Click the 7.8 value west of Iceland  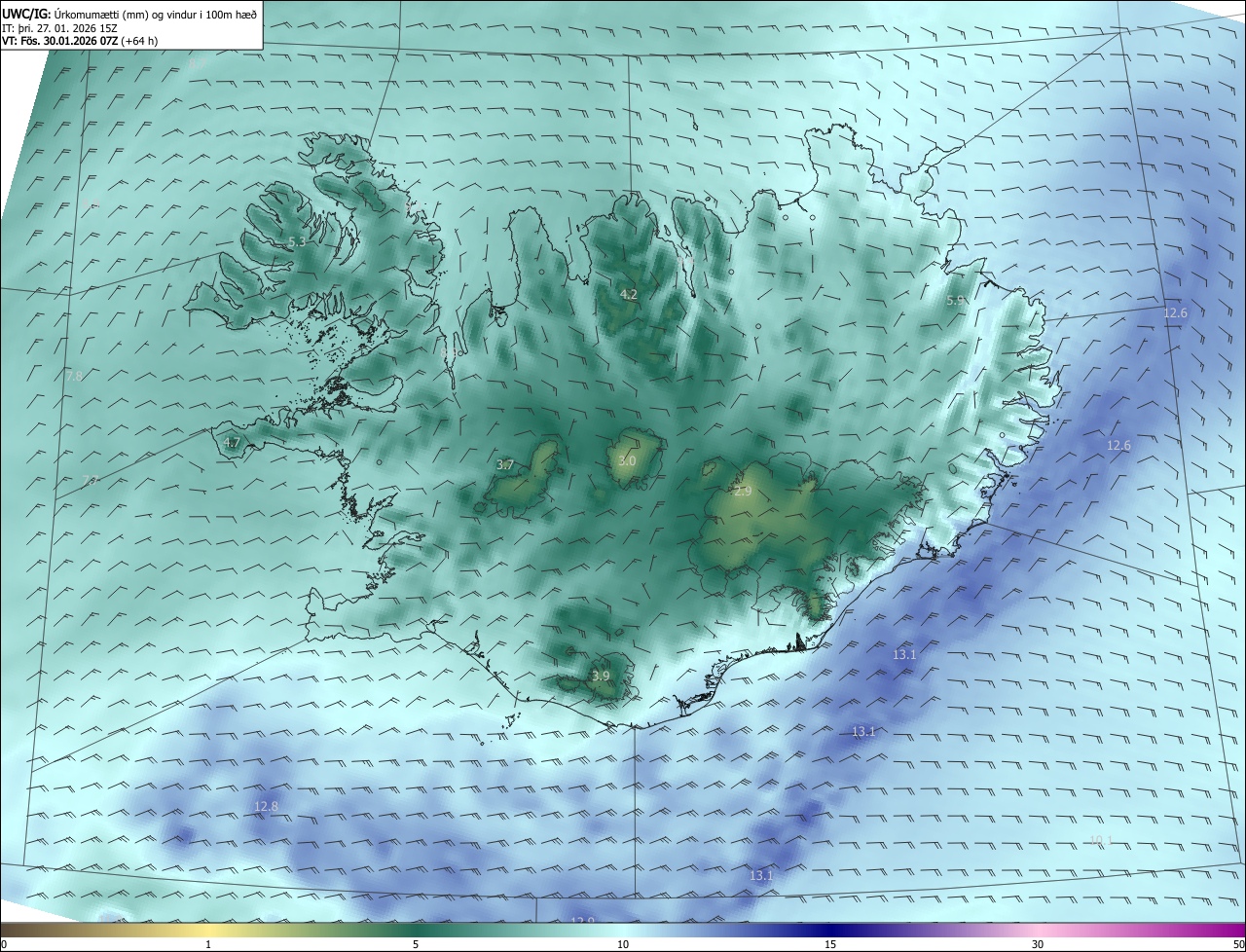point(74,375)
